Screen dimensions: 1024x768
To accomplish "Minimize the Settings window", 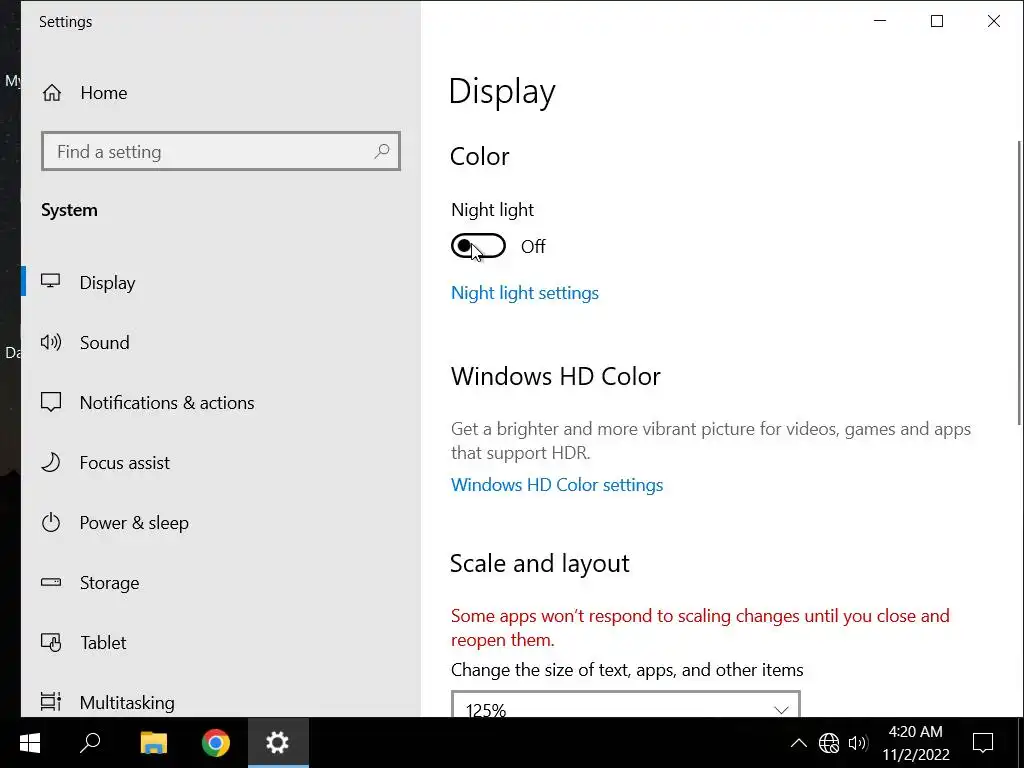I will (880, 21).
